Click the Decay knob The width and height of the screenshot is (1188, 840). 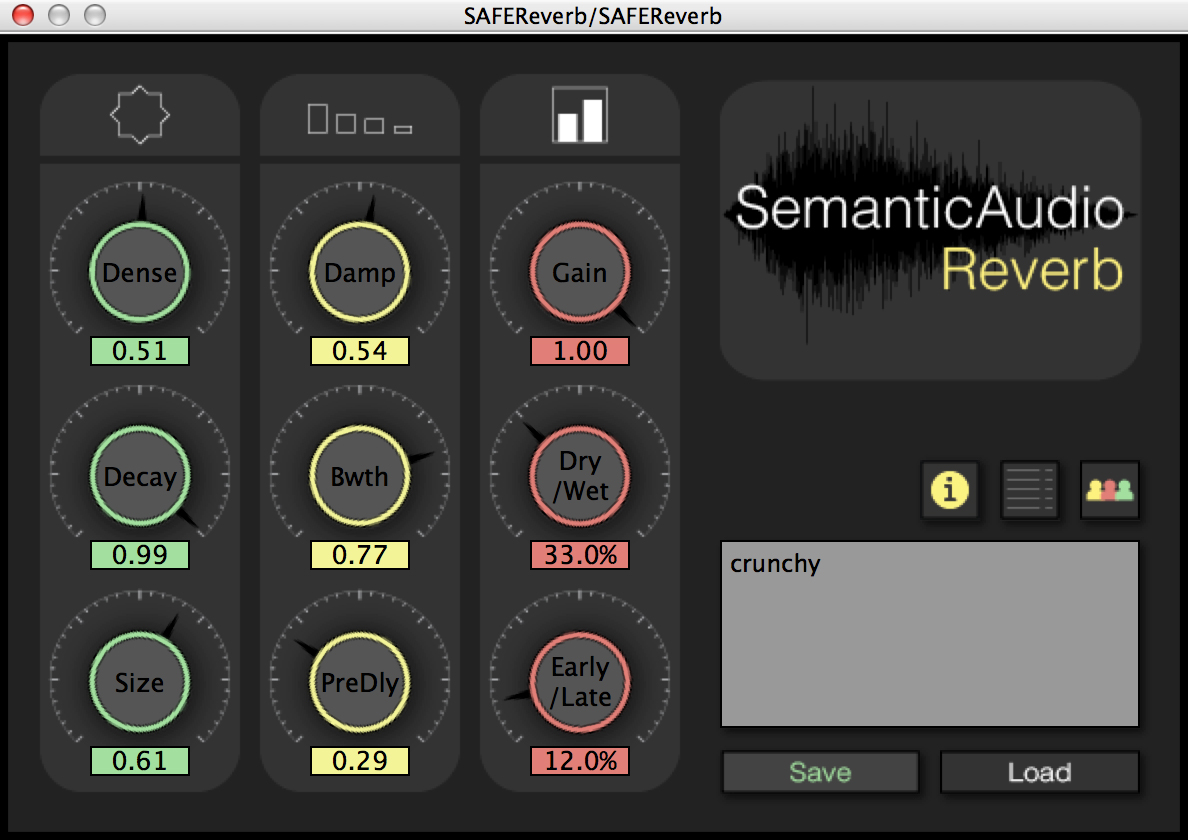140,477
